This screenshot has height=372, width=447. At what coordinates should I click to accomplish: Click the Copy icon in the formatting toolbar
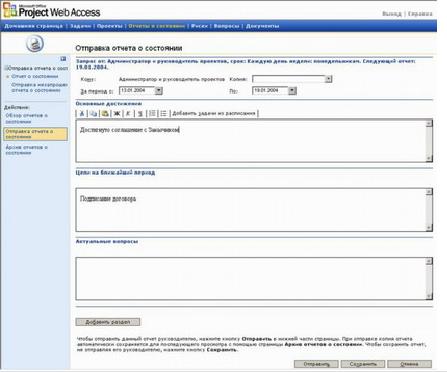click(x=94, y=114)
